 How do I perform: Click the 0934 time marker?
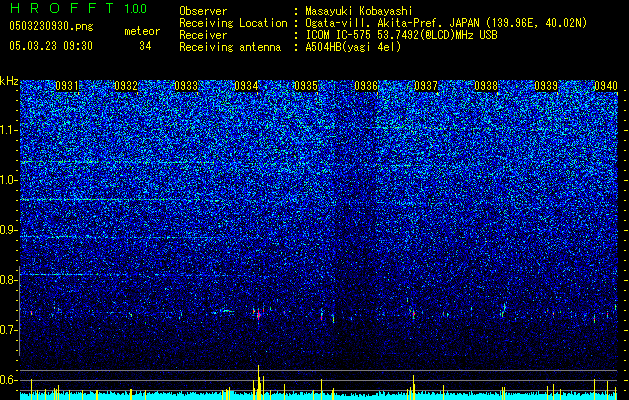tap(246, 86)
